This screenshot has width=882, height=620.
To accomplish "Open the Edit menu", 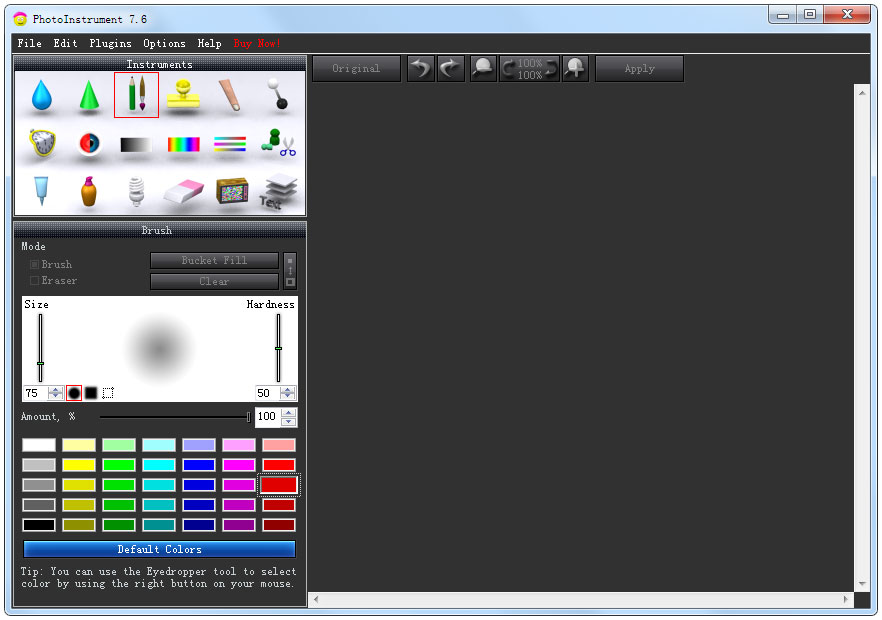I will coord(65,43).
